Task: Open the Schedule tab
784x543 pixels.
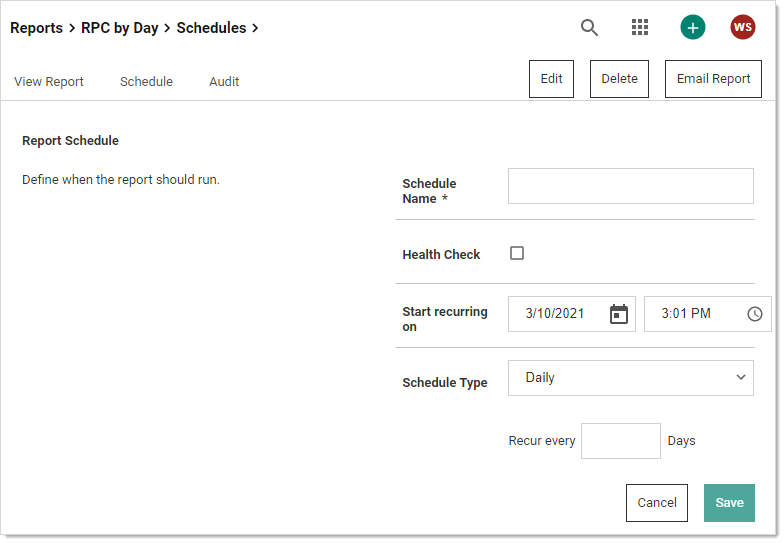Action: point(146,82)
